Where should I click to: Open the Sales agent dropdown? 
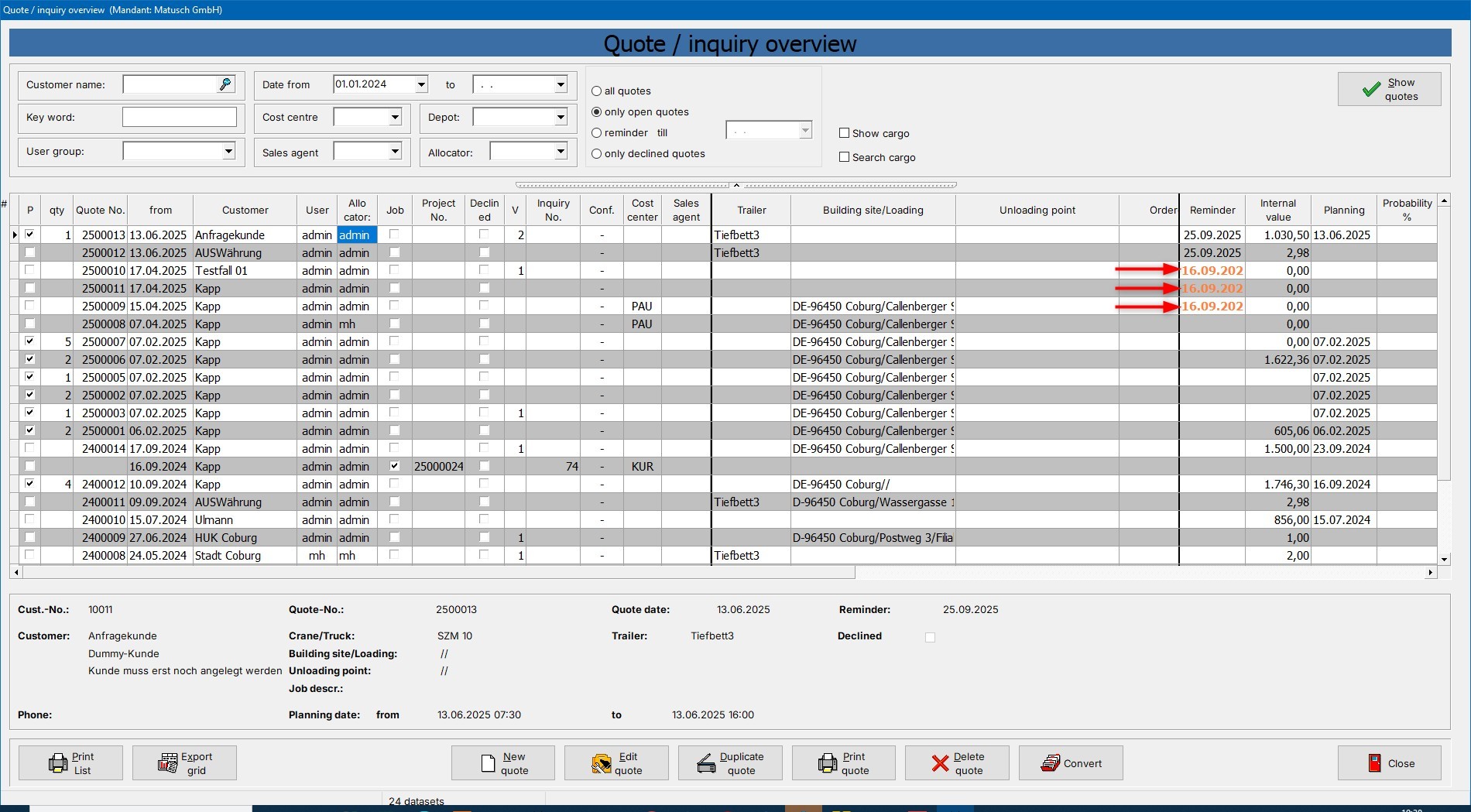(x=395, y=152)
